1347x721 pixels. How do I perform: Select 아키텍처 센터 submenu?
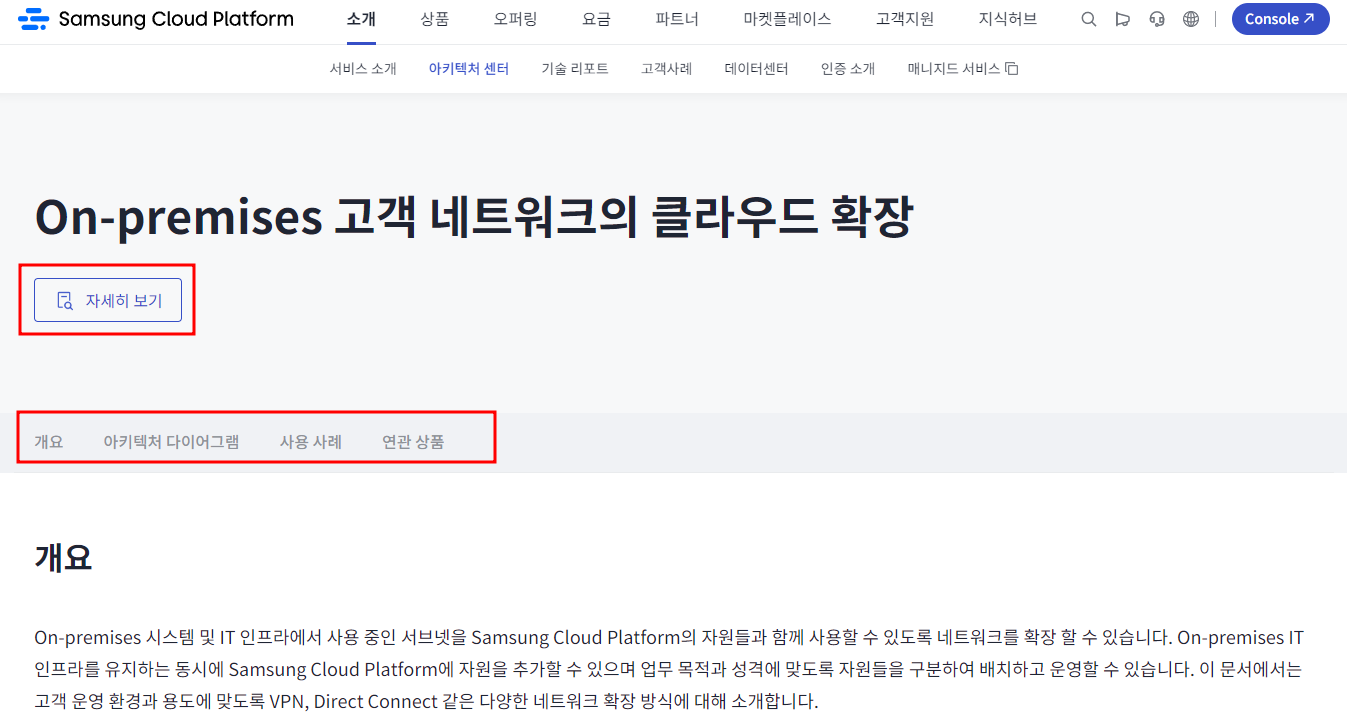[469, 69]
